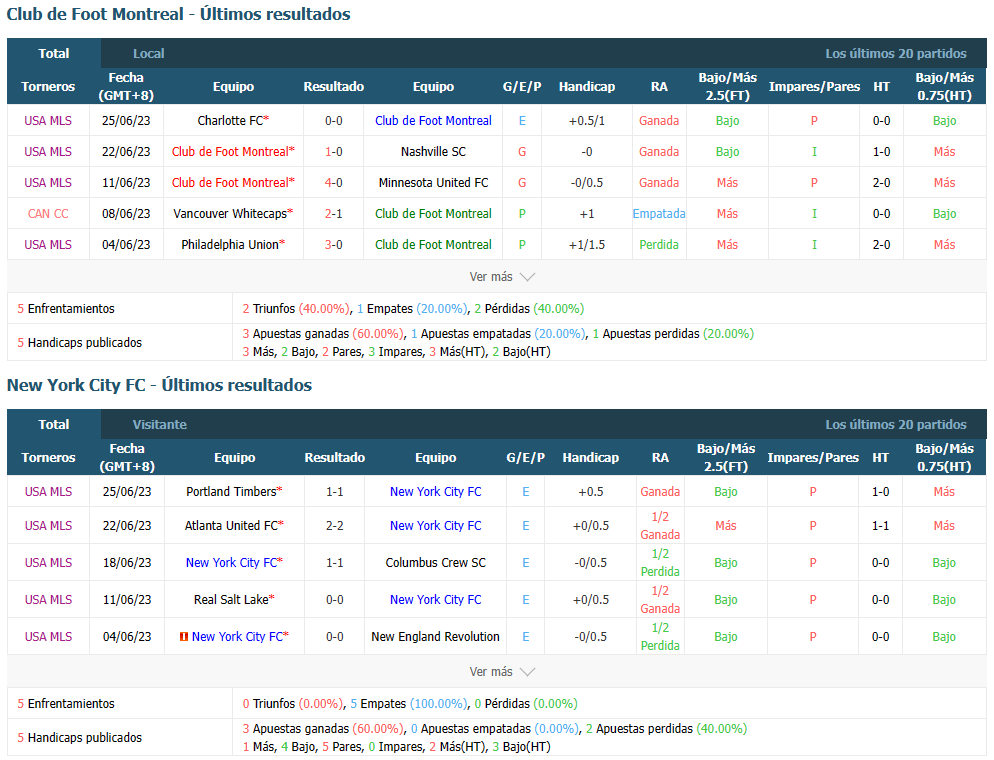Click the 18/06/23 date cell
Viewport: 994px width, 760px height.
(x=127, y=562)
